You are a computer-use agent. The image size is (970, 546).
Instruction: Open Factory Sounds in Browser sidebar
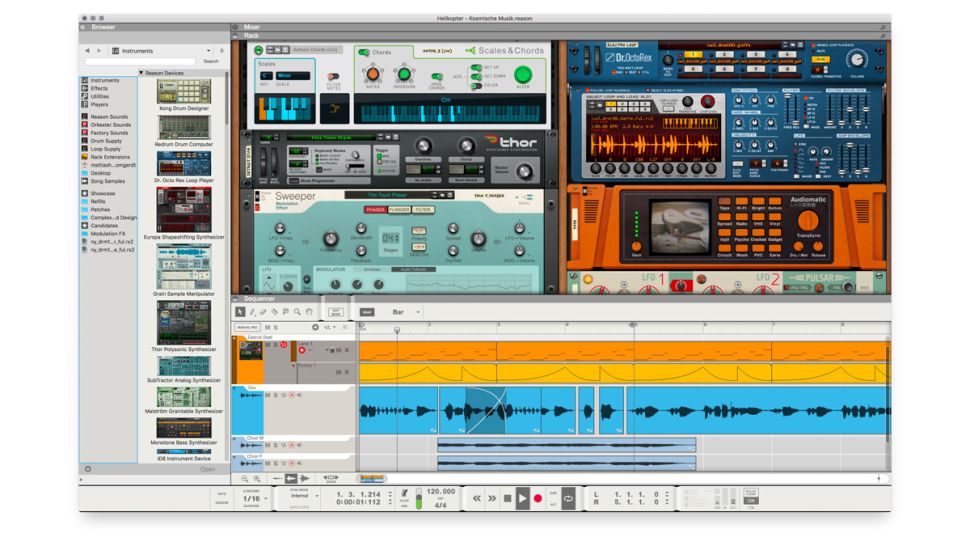point(109,133)
